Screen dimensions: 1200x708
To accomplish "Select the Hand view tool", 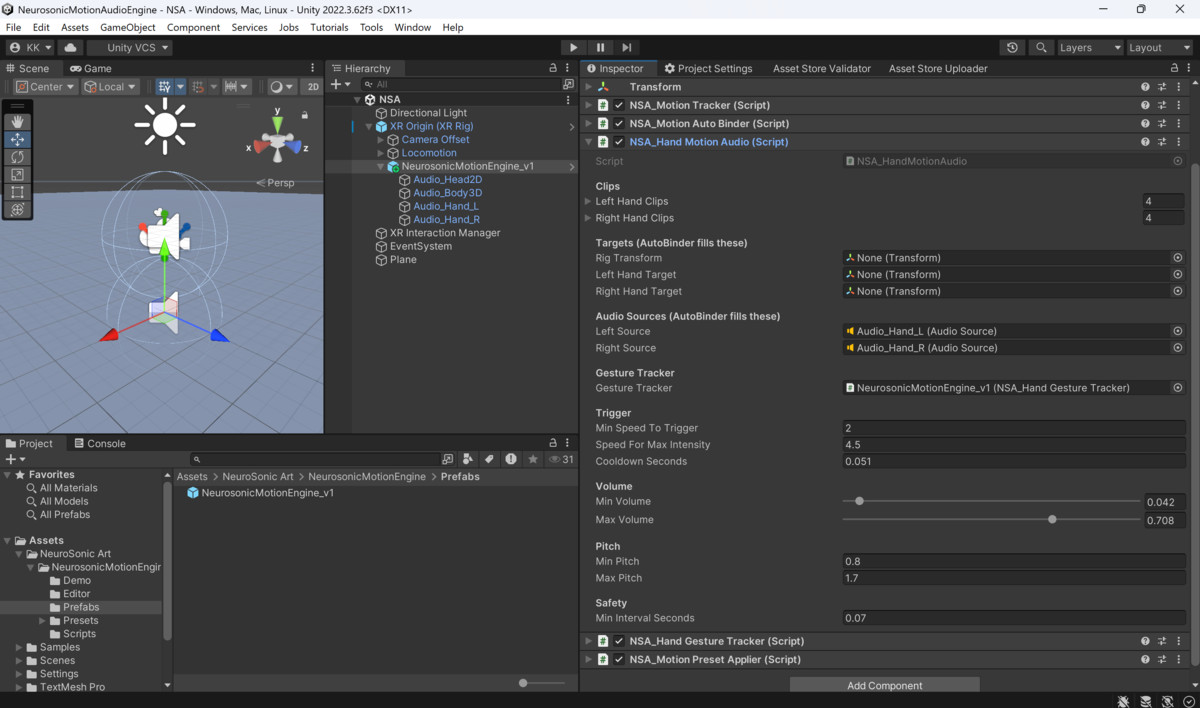I will pos(16,121).
